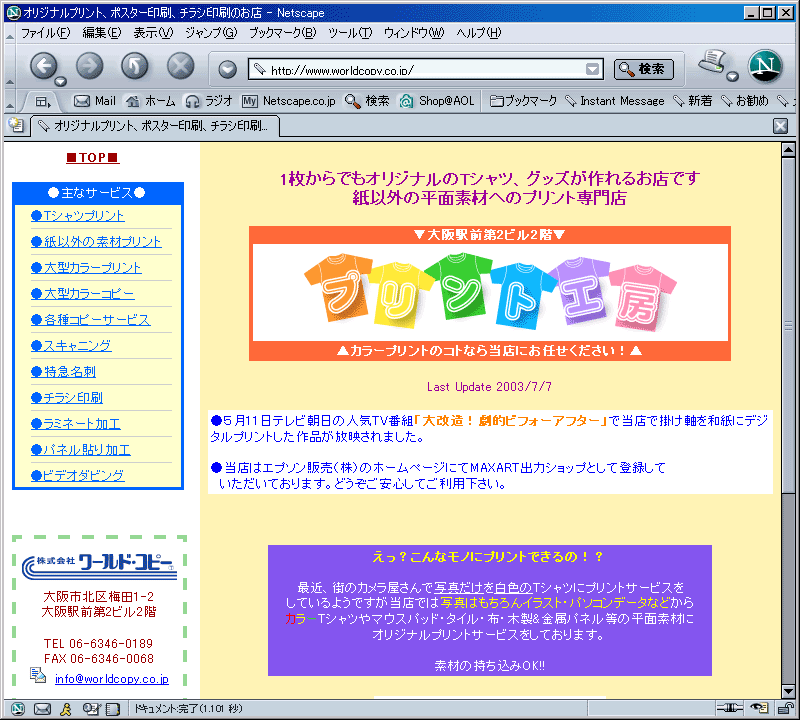Image resolution: width=800 pixels, height=720 pixels.
Task: Click info@worldcopy.co.jp email link
Action: pyautogui.click(x=112, y=679)
